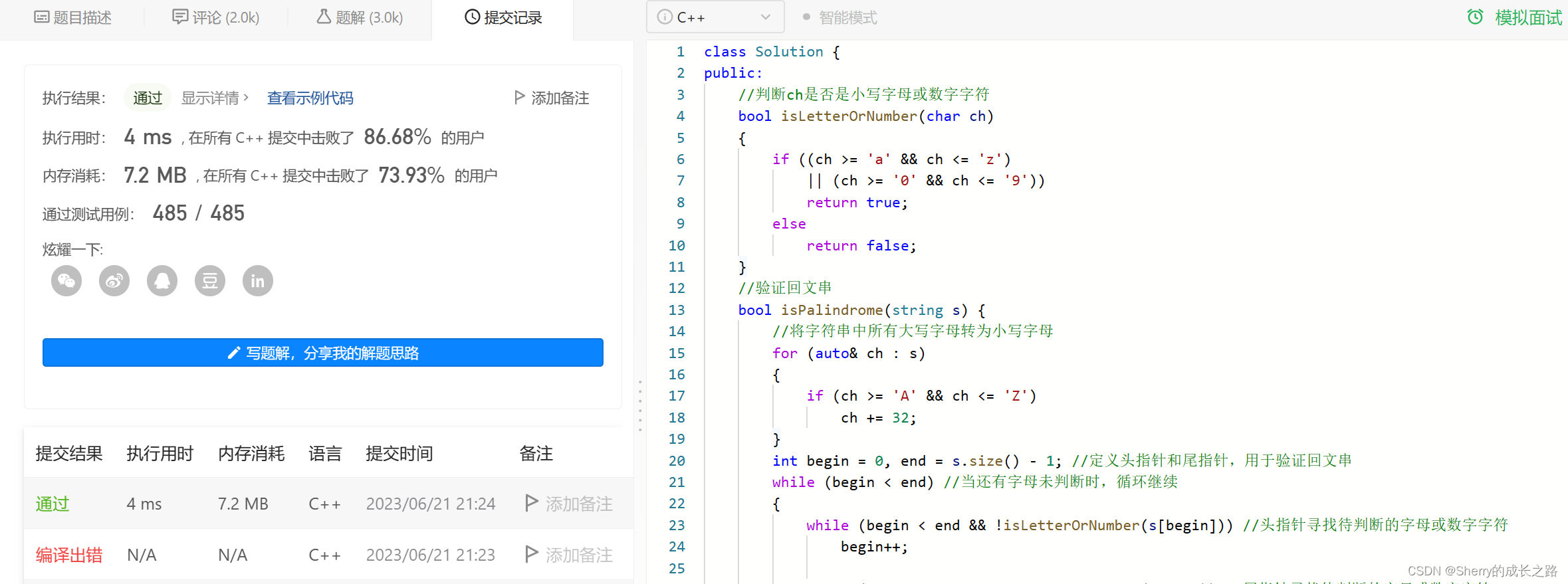Click flag icon in the 通过 submission row
The image size is (1568, 584).
[531, 504]
